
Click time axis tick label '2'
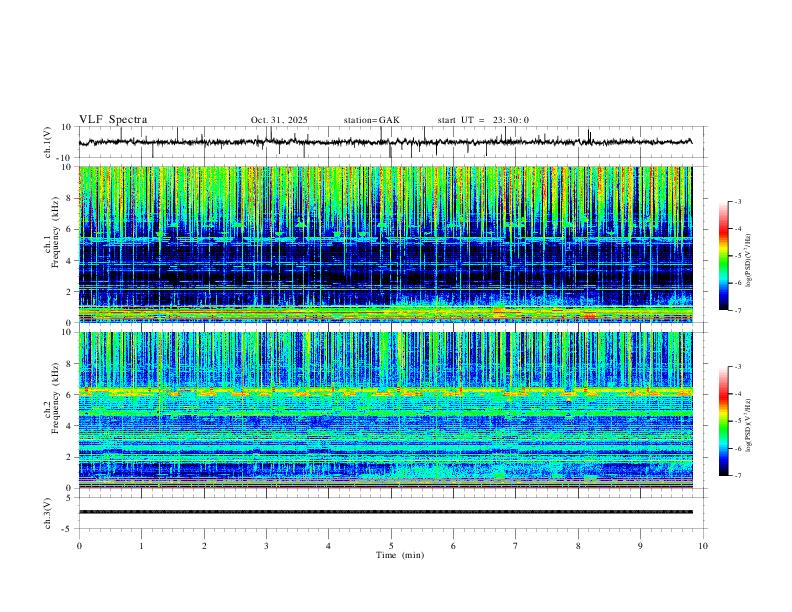click(204, 546)
